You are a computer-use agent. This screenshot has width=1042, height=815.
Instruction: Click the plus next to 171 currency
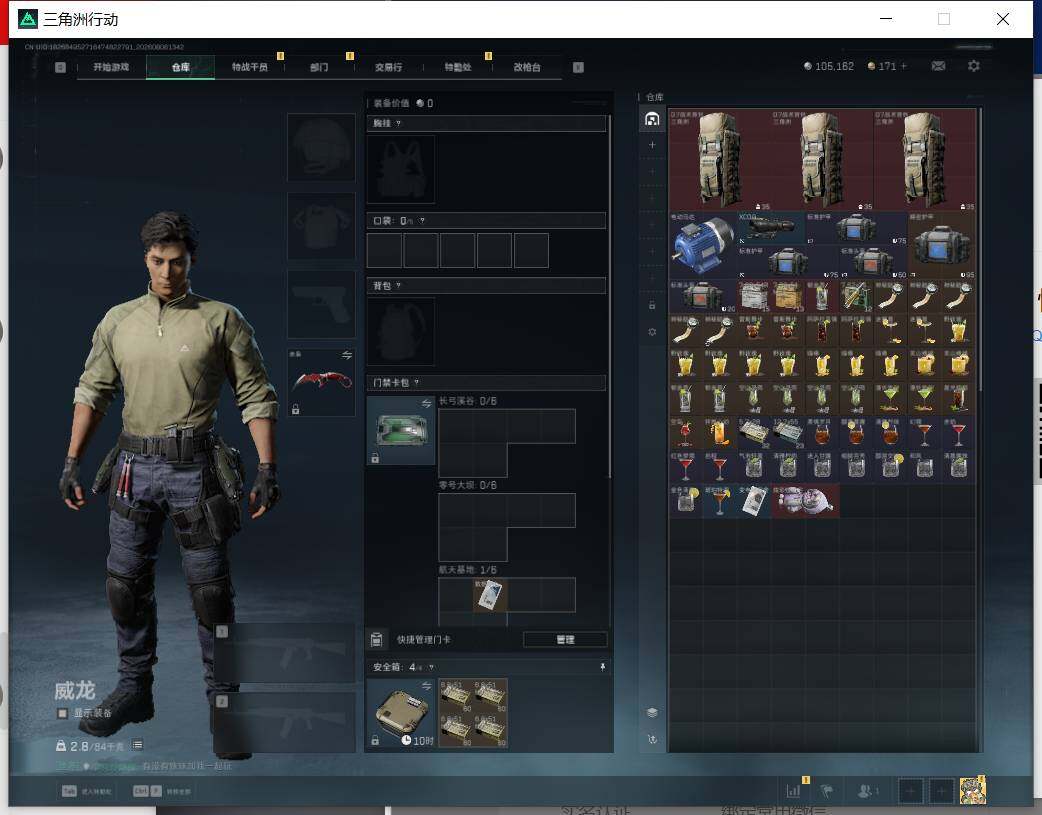tap(903, 66)
